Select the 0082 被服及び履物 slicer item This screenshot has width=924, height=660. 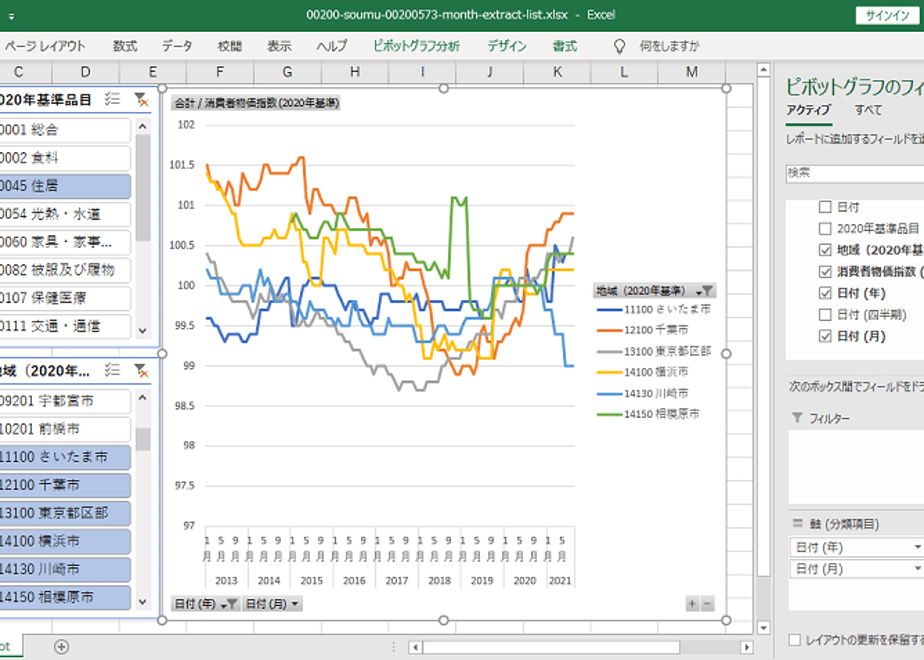(64, 270)
